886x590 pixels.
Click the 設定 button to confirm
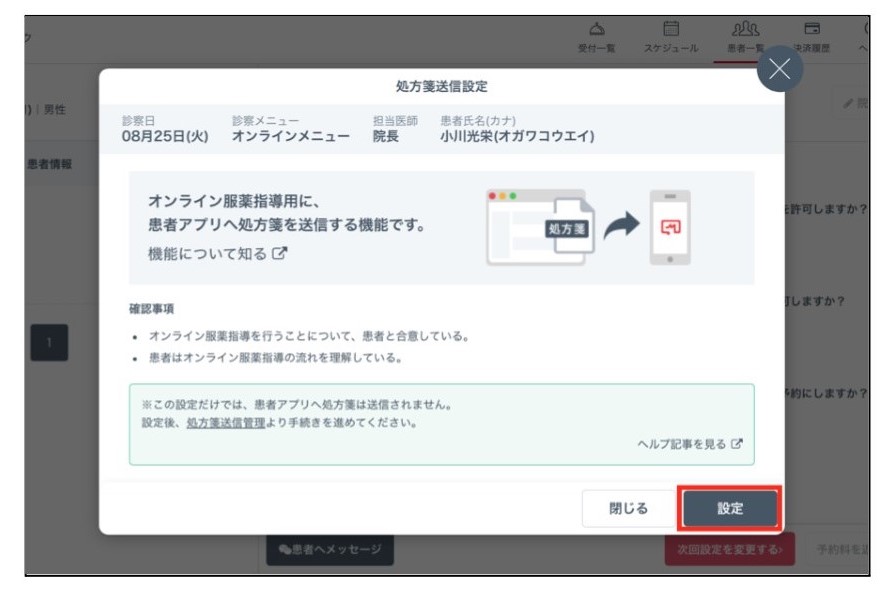coord(729,508)
